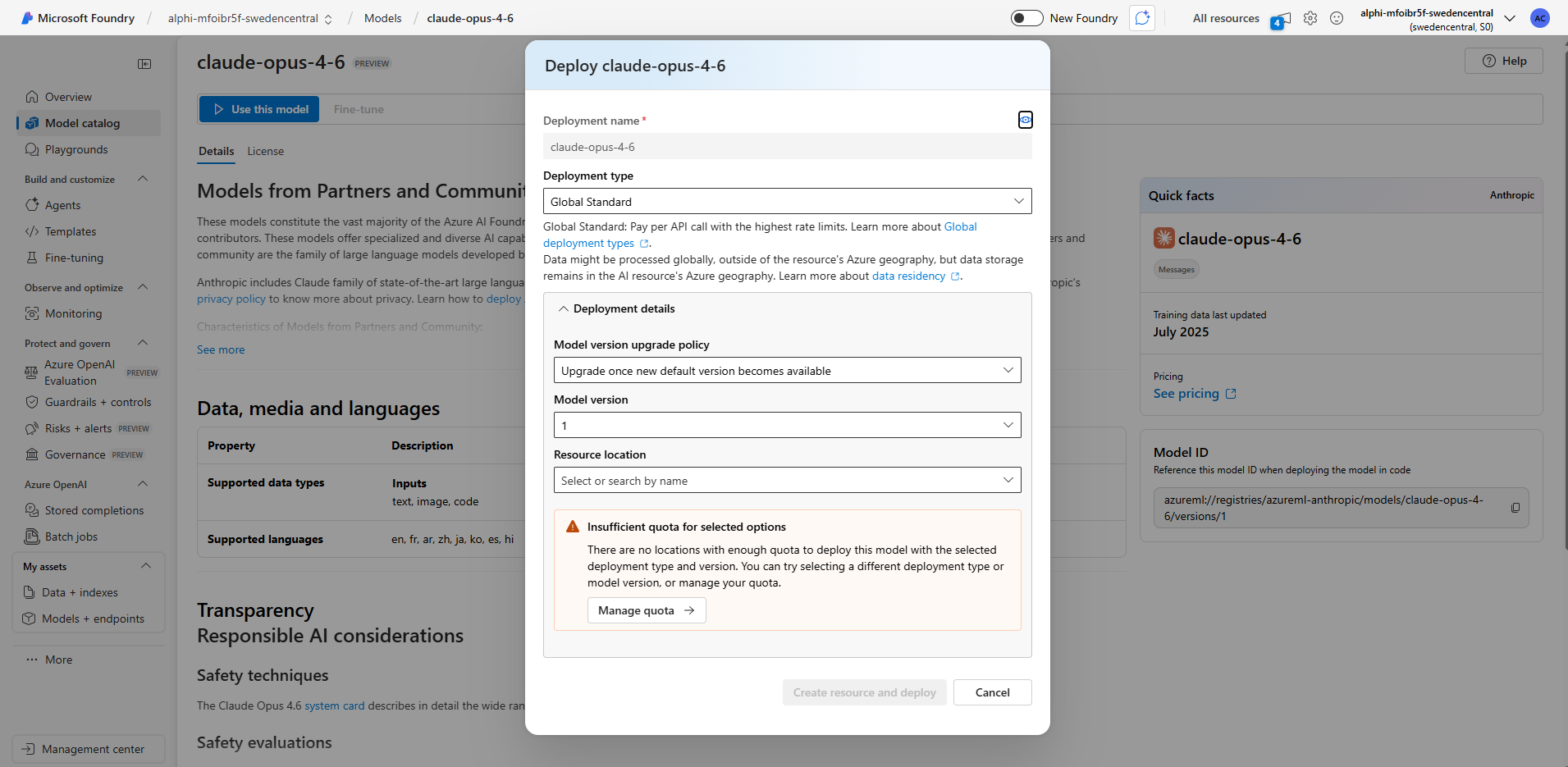Open Model catalog in sidebar
1568x767 pixels.
coord(89,123)
